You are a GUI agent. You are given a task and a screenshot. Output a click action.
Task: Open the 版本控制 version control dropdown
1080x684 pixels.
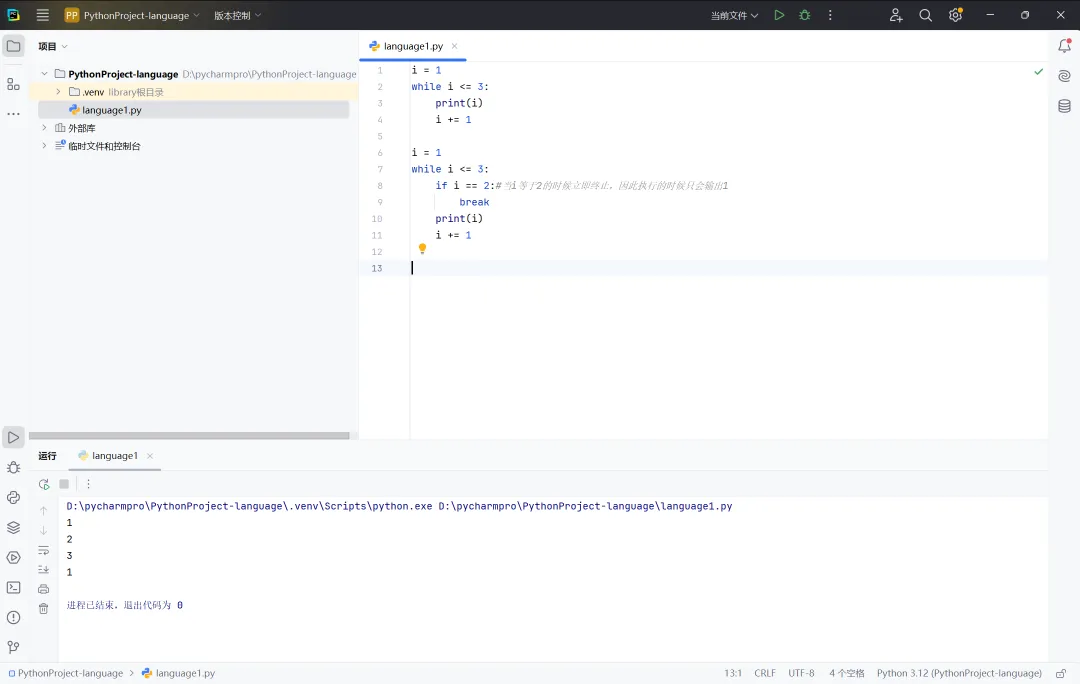tap(238, 15)
